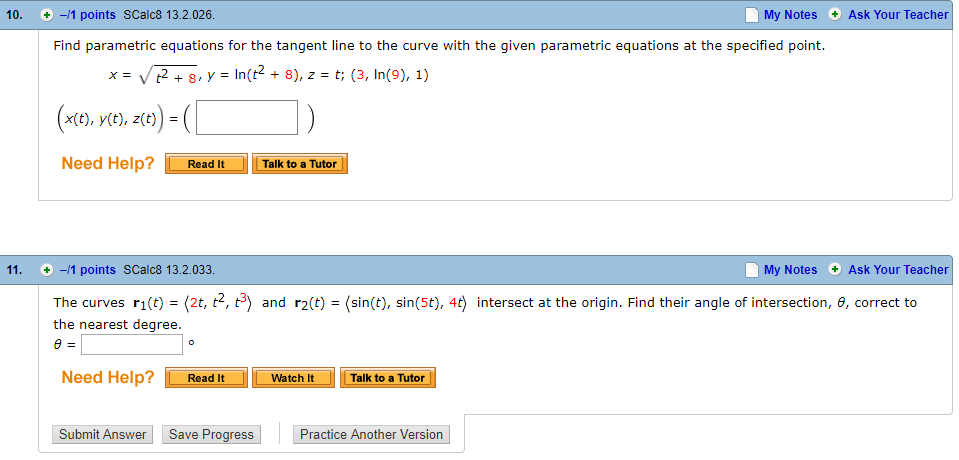Open My Notes link in question 11

pyautogui.click(x=790, y=270)
